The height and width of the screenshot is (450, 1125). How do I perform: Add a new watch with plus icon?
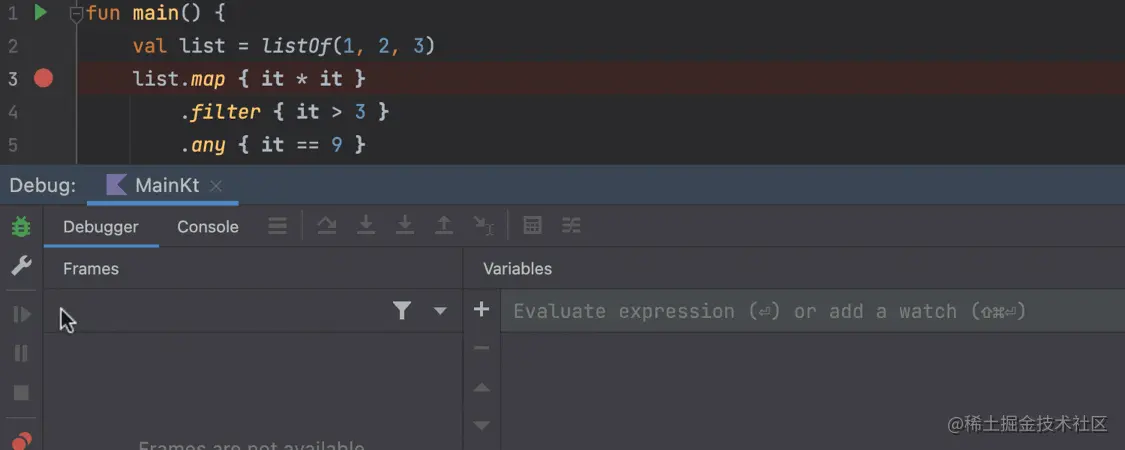tap(481, 309)
